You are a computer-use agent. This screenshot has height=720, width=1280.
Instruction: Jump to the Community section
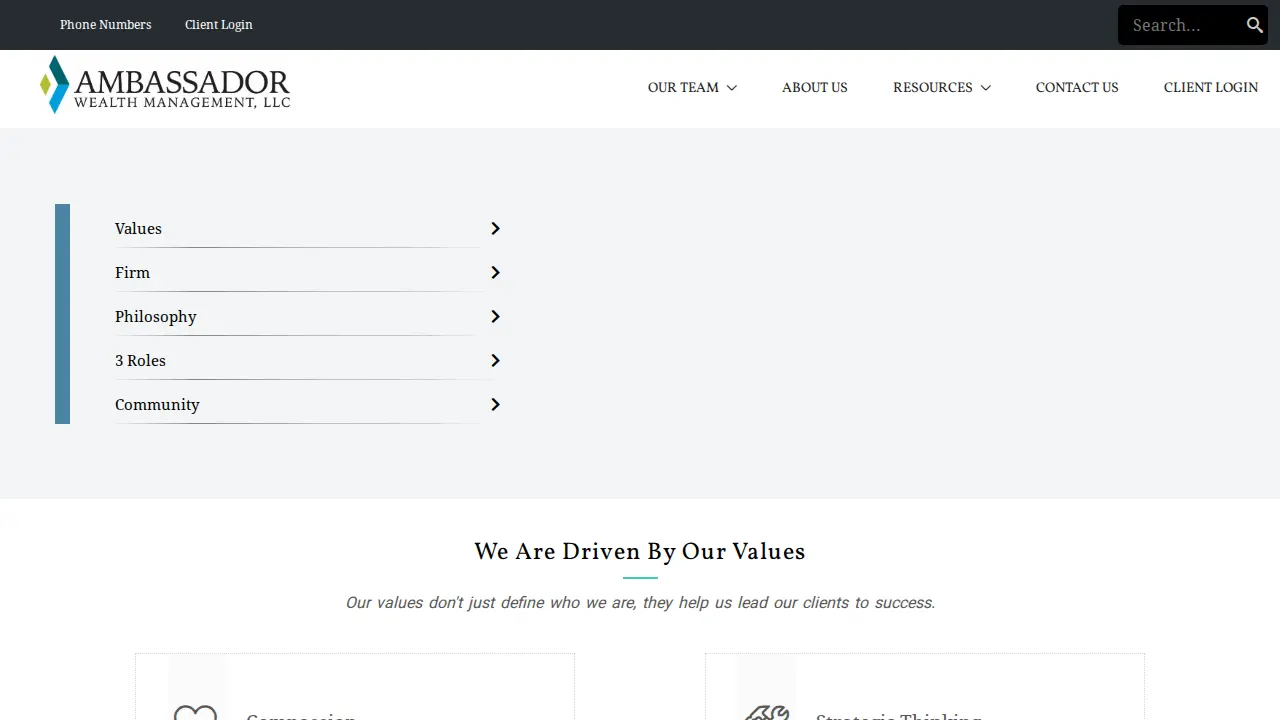(157, 405)
